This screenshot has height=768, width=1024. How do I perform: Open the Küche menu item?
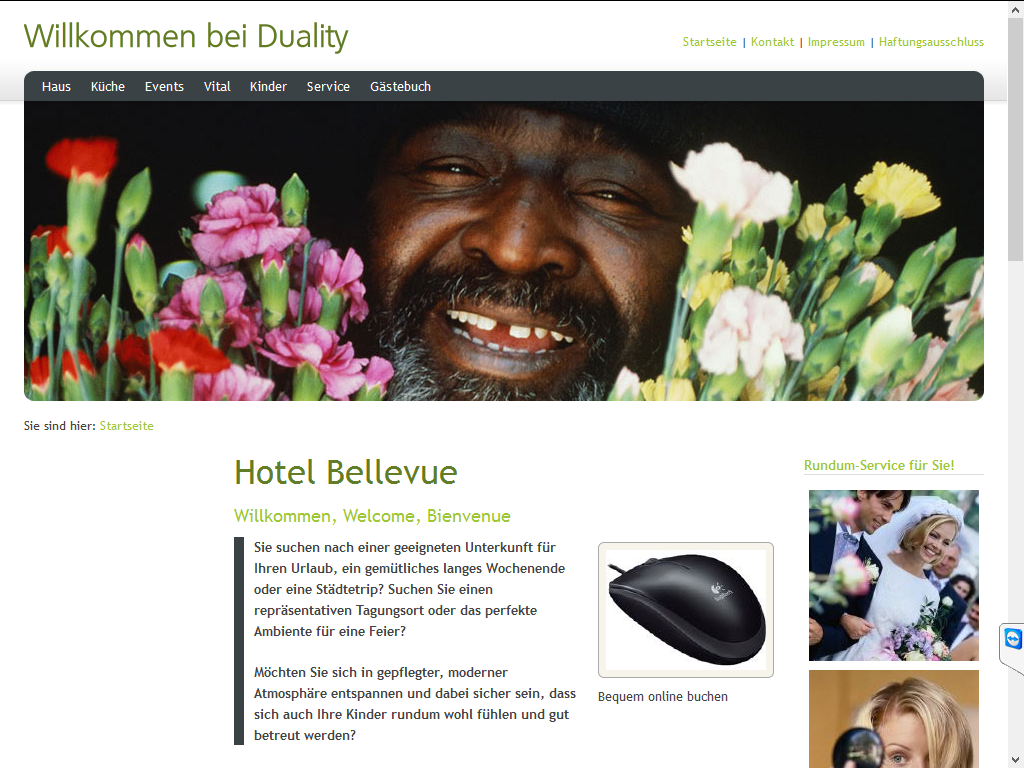click(108, 87)
